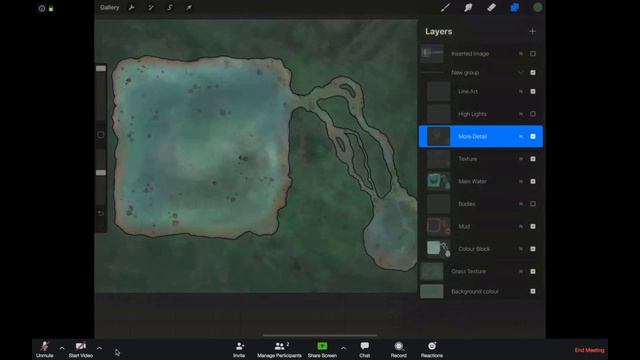Open the Zoom meeting info icon

click(x=42, y=8)
